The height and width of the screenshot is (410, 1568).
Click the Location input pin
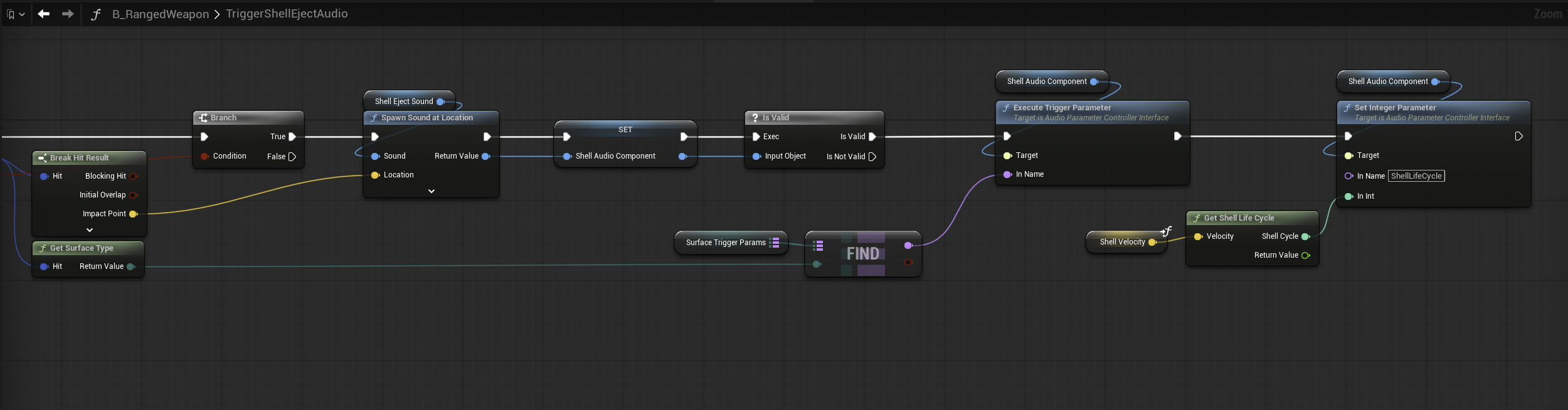tap(375, 175)
